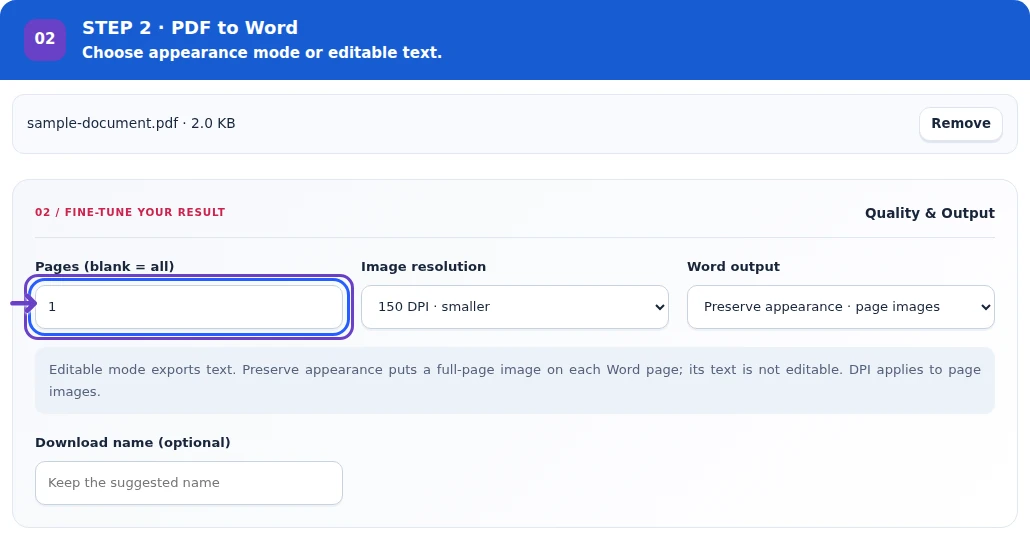Screen dimensions: 1030x546
Task: Click the 02 step badge icon
Action: click(x=45, y=39)
